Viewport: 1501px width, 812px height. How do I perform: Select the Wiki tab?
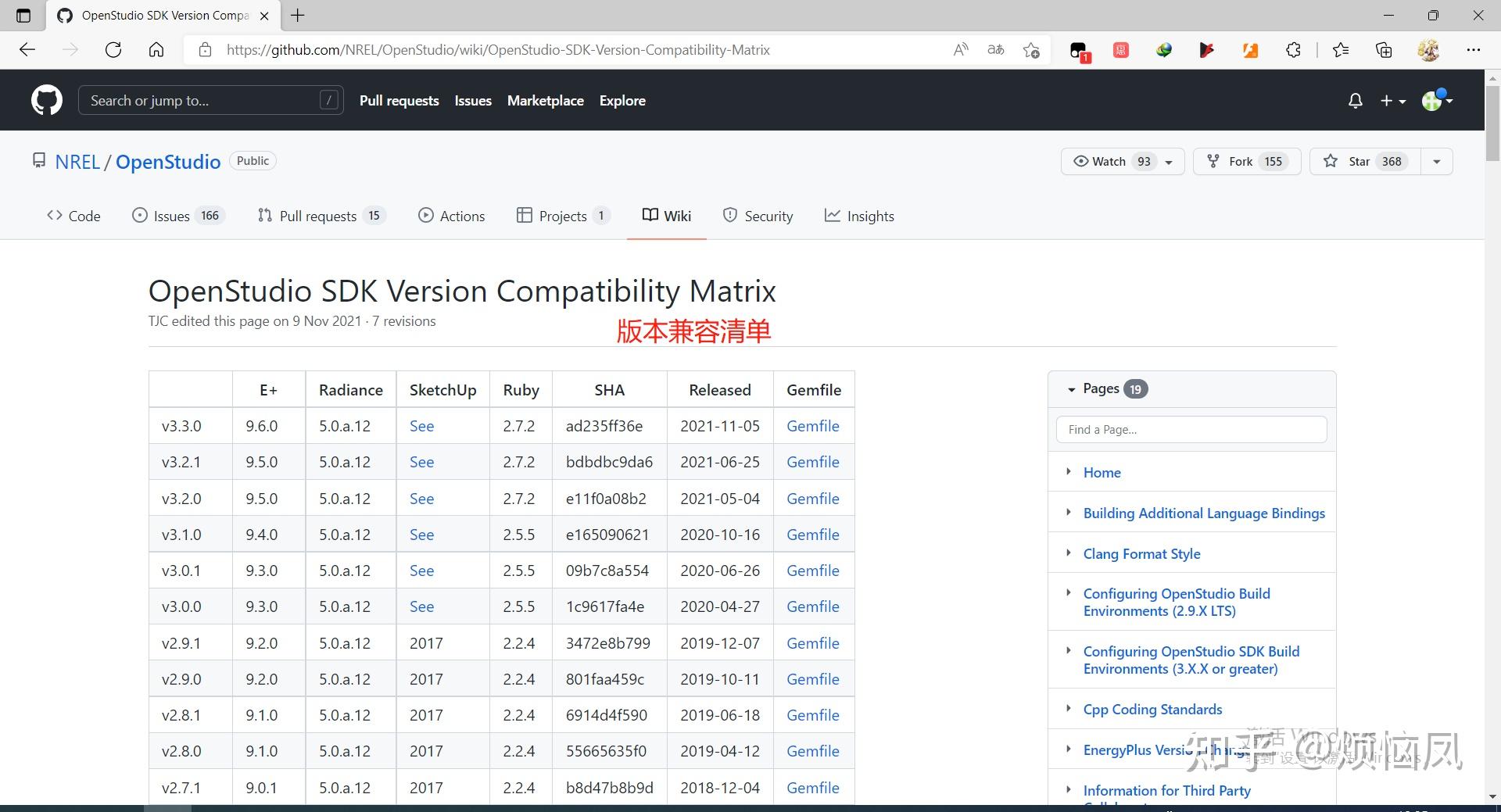point(667,216)
